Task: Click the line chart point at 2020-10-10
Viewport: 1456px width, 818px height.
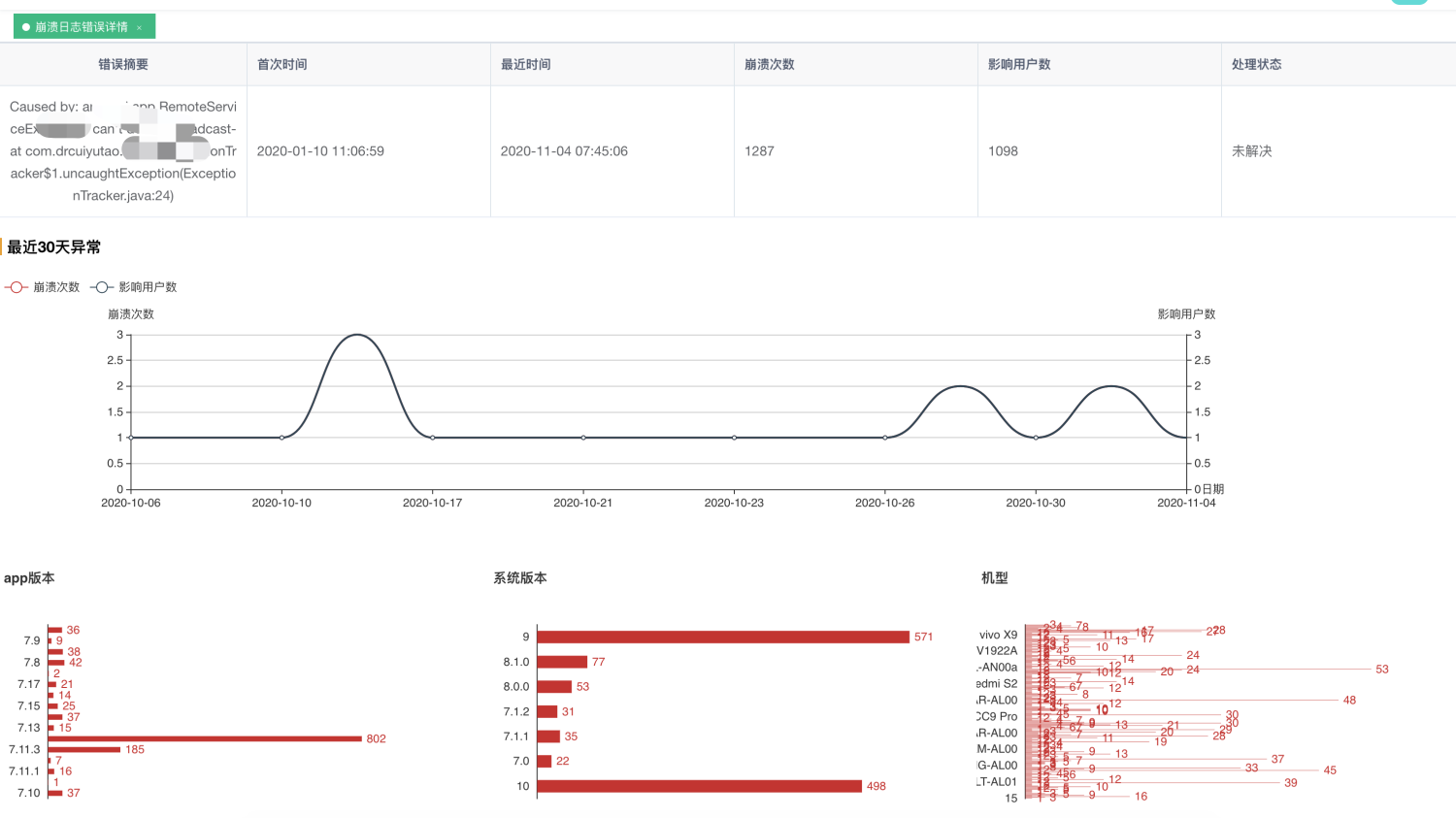Action: [282, 438]
